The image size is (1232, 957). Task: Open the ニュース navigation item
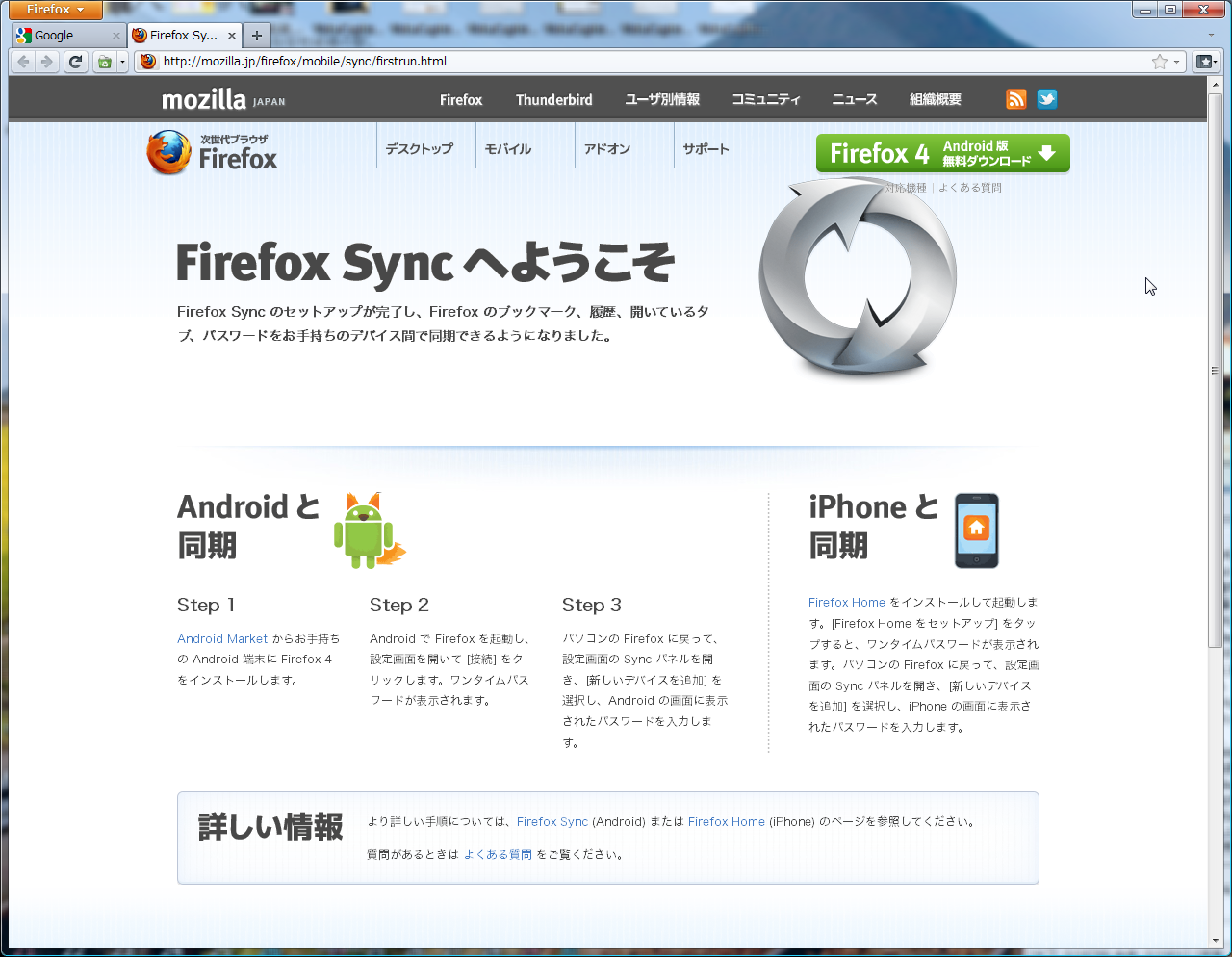pyautogui.click(x=855, y=99)
